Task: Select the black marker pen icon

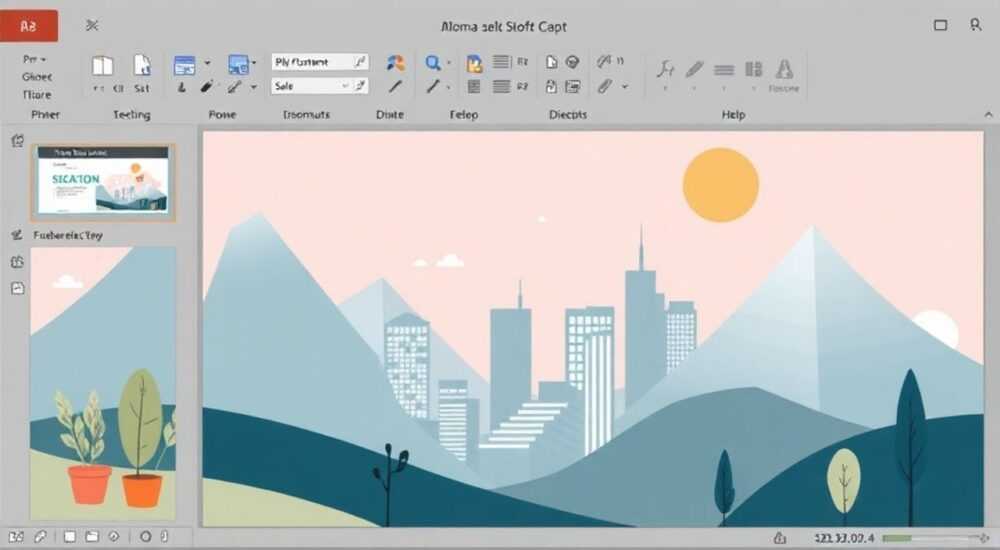Action: 207,86
